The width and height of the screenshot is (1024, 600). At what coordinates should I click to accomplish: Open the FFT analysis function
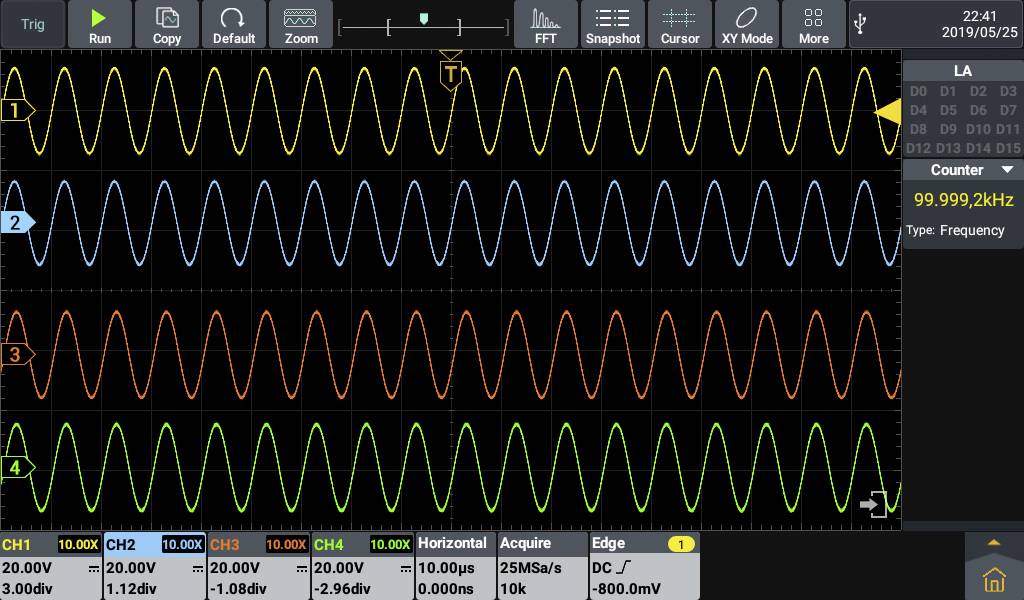(546, 24)
